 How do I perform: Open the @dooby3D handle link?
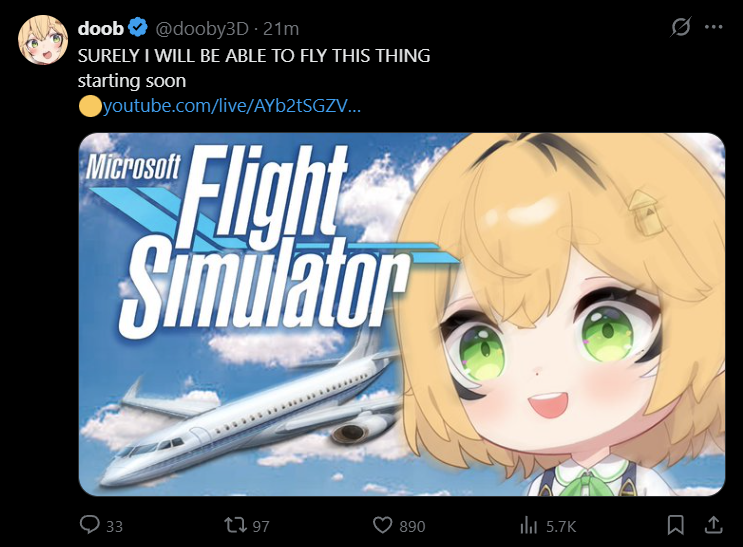coord(202,29)
